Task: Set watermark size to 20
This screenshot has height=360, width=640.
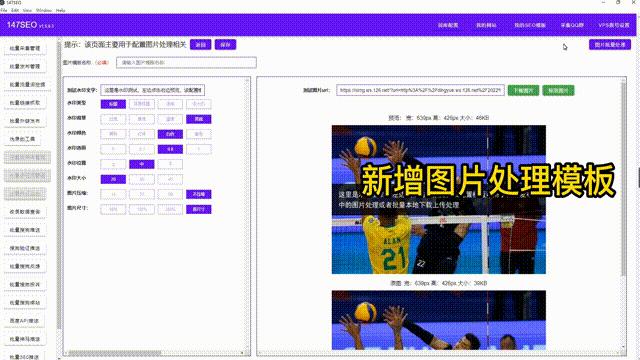Action: tap(113, 179)
